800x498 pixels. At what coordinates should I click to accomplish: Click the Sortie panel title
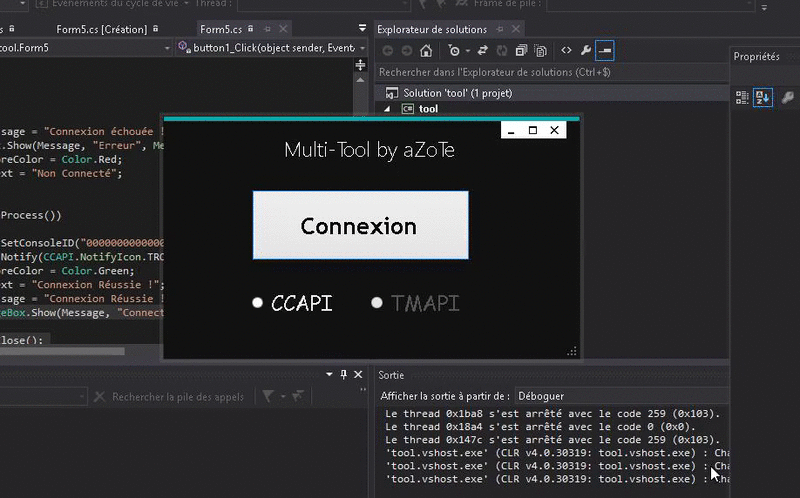[x=391, y=375]
